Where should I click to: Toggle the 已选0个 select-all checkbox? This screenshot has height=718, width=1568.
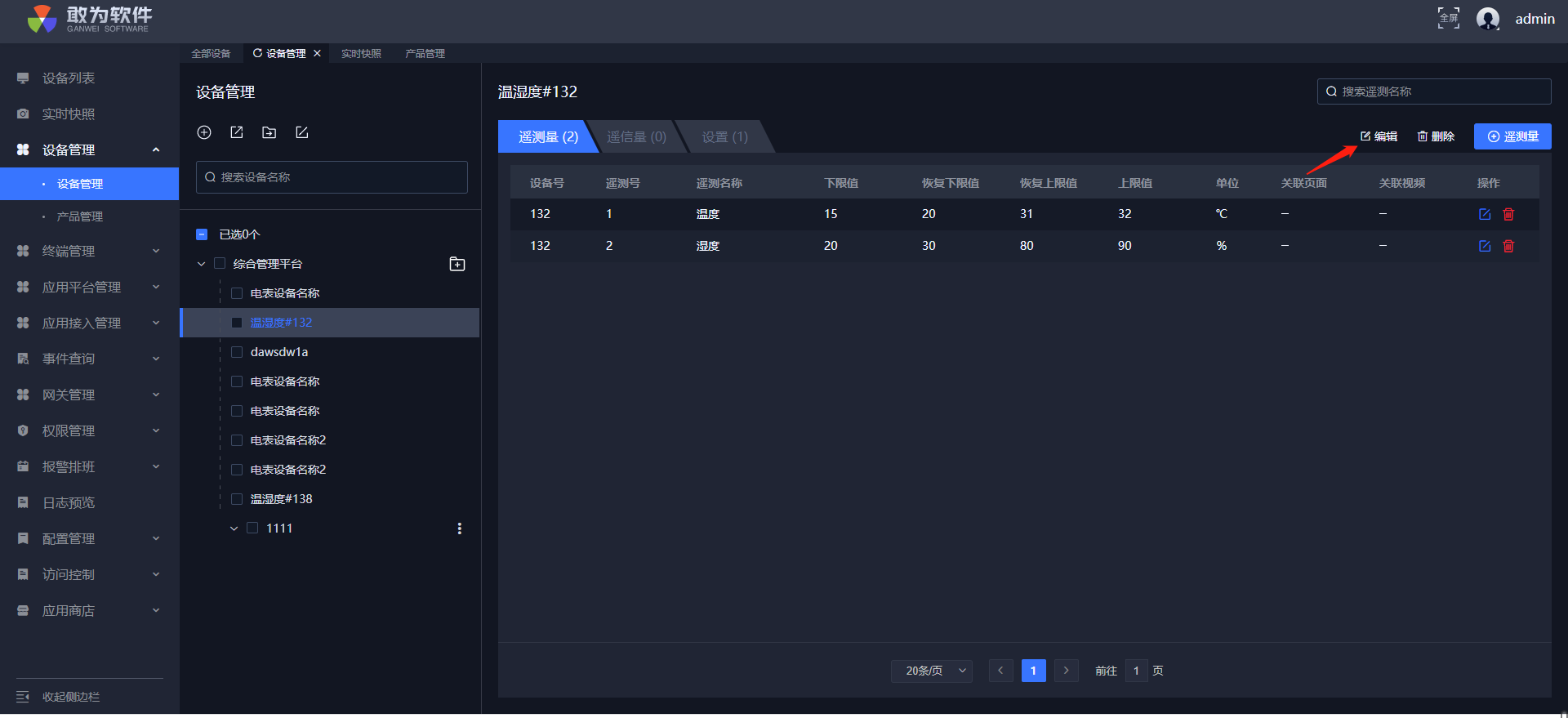(x=202, y=234)
